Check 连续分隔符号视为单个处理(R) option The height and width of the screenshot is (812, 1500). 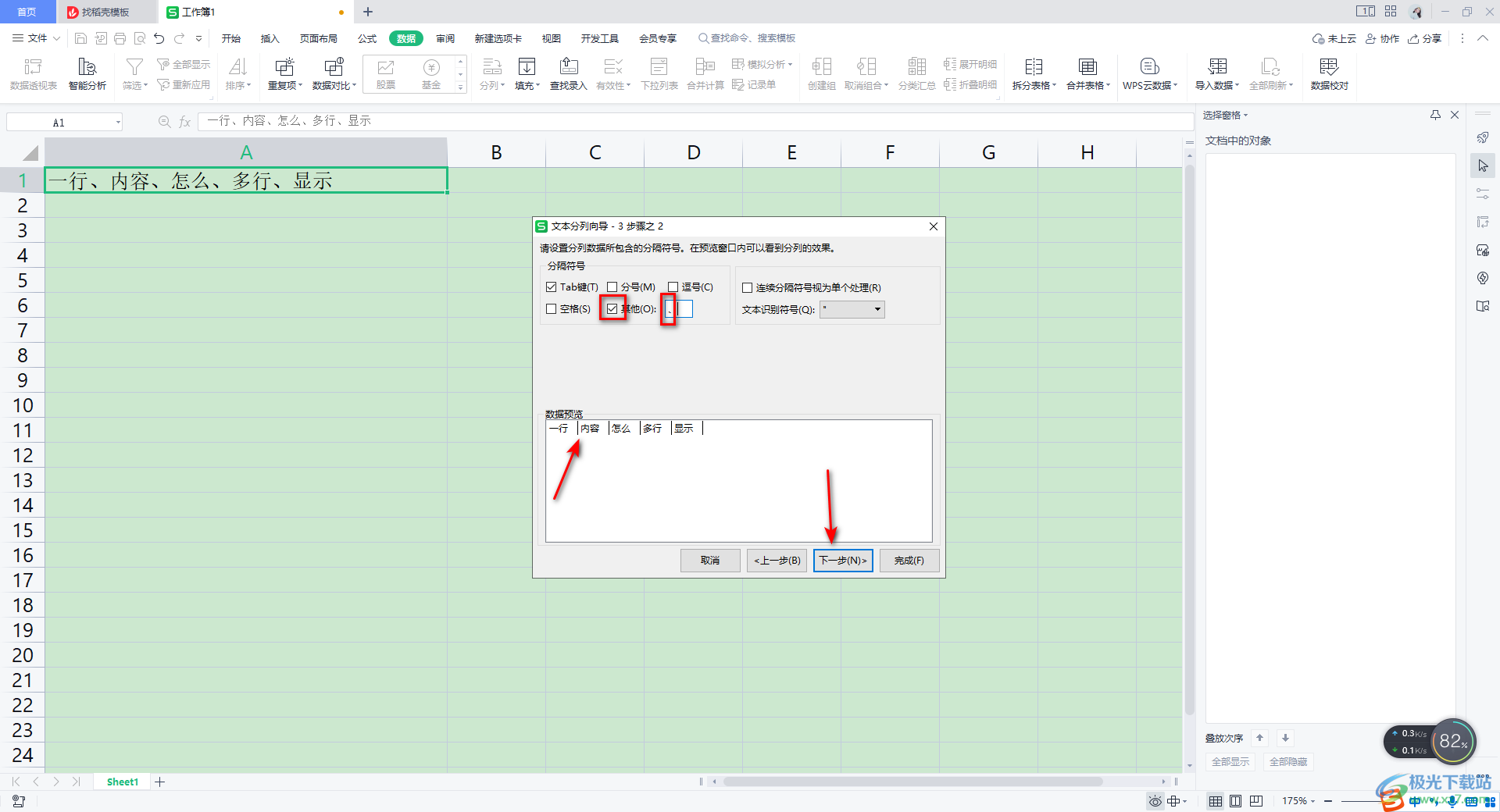748,288
